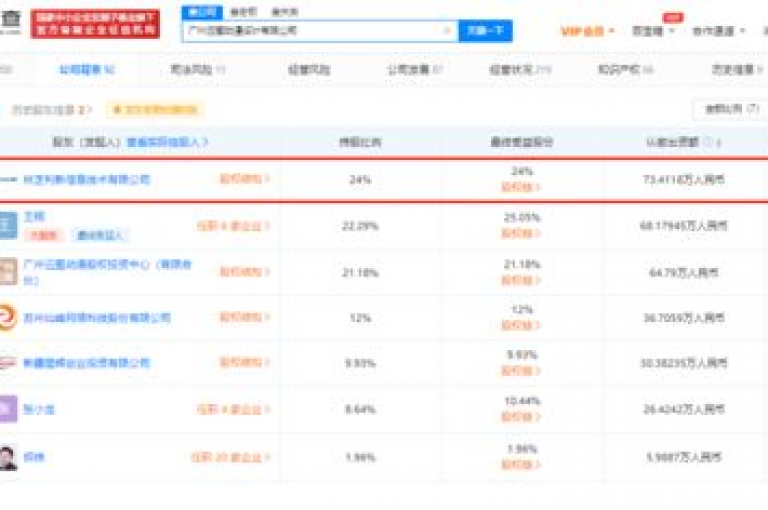
Task: Click the logo of the 21.18% shareholder
Action: (8, 271)
